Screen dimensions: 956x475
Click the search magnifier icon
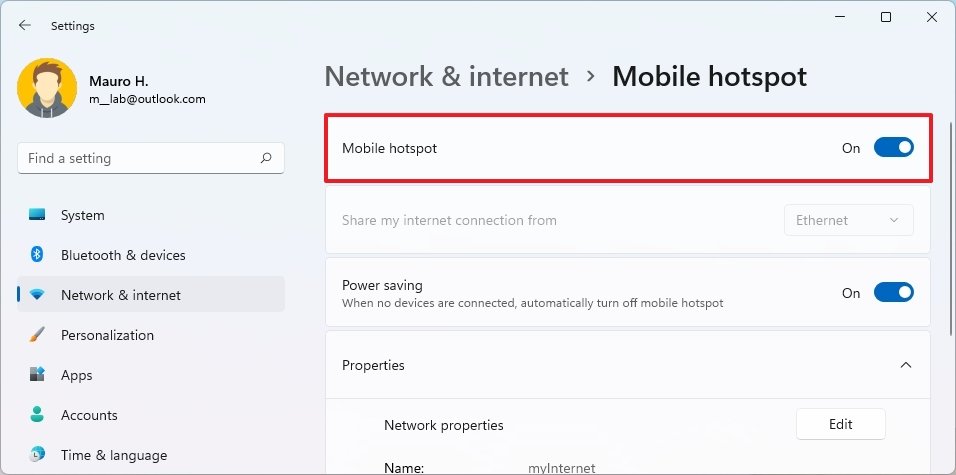[x=266, y=158]
